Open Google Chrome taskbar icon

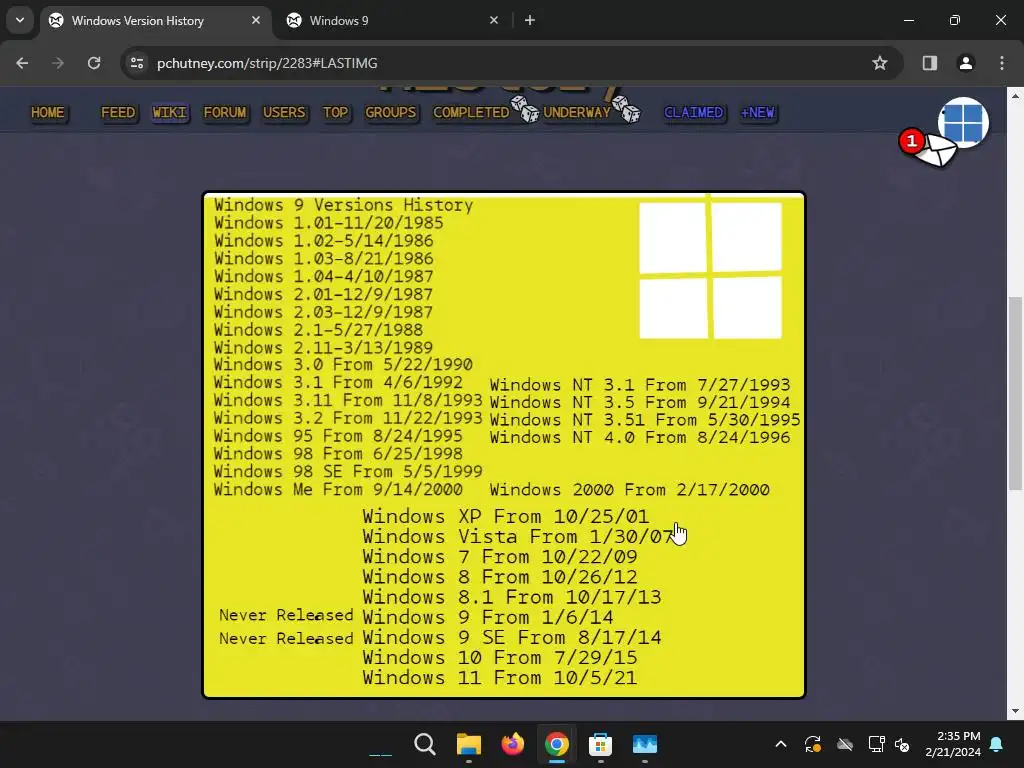[x=556, y=744]
